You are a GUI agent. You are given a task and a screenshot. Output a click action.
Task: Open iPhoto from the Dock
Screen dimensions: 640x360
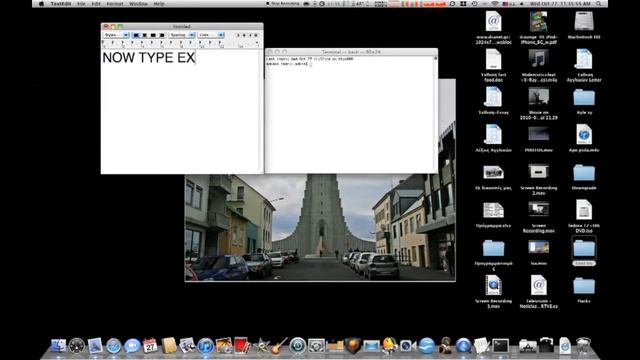coord(224,346)
